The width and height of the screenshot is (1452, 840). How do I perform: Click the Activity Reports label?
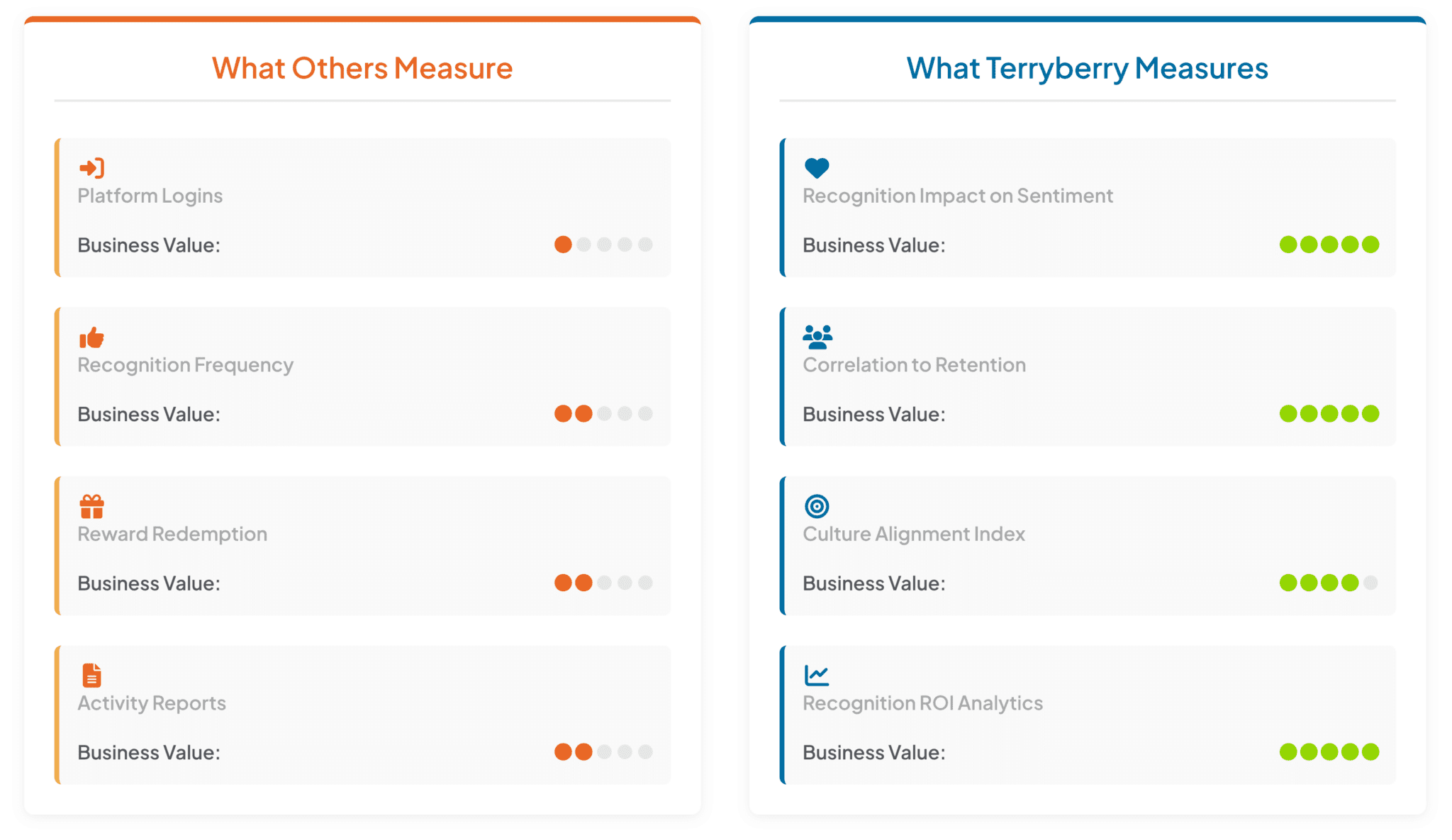point(152,703)
